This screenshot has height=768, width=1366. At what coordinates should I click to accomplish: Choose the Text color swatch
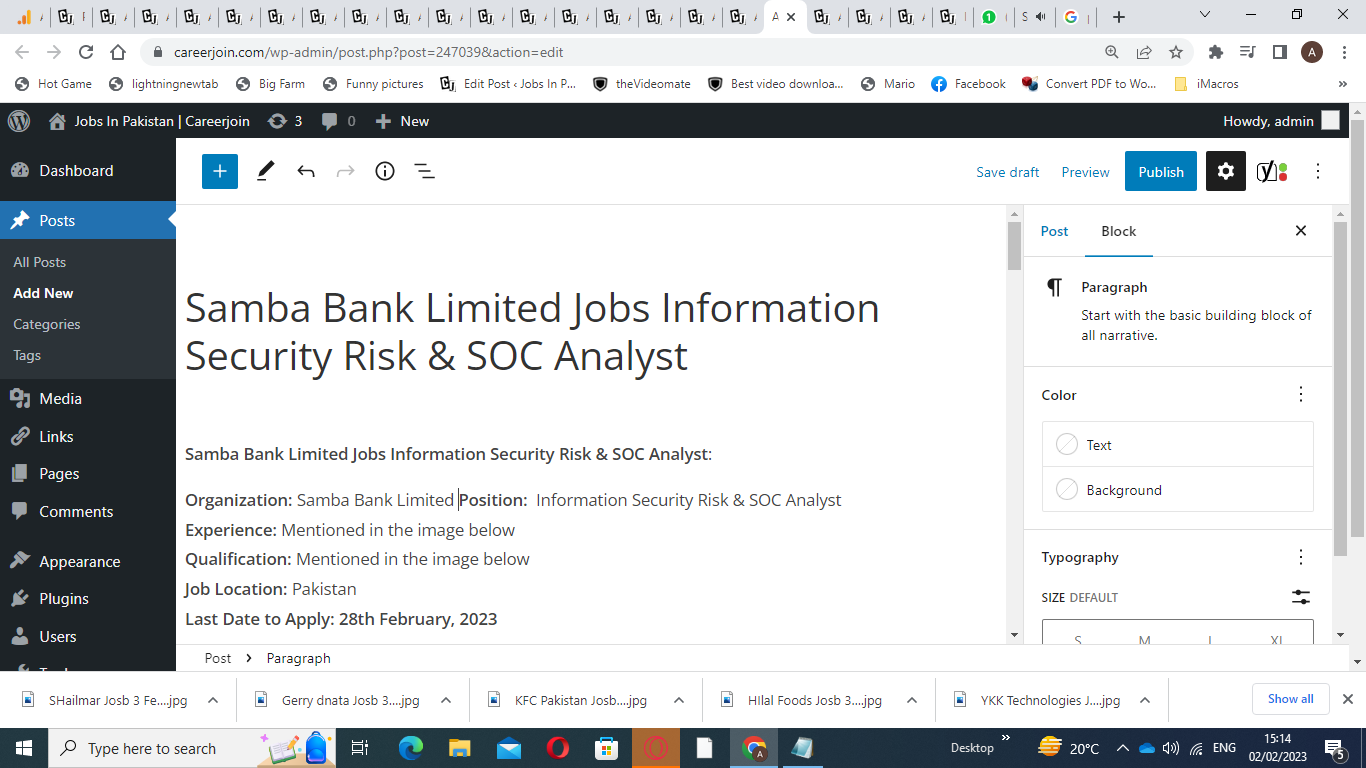pos(1068,444)
